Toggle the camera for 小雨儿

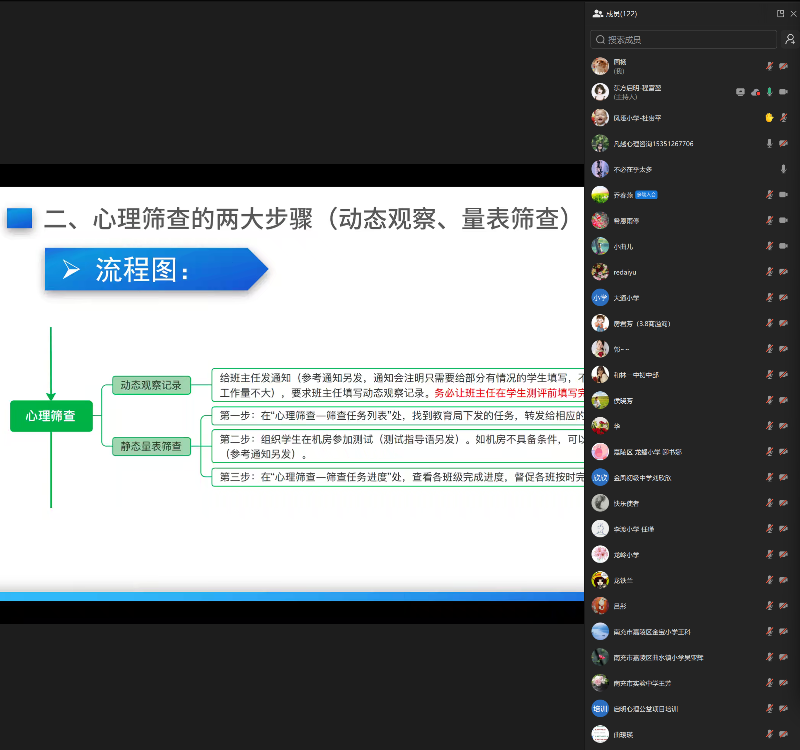(784, 247)
